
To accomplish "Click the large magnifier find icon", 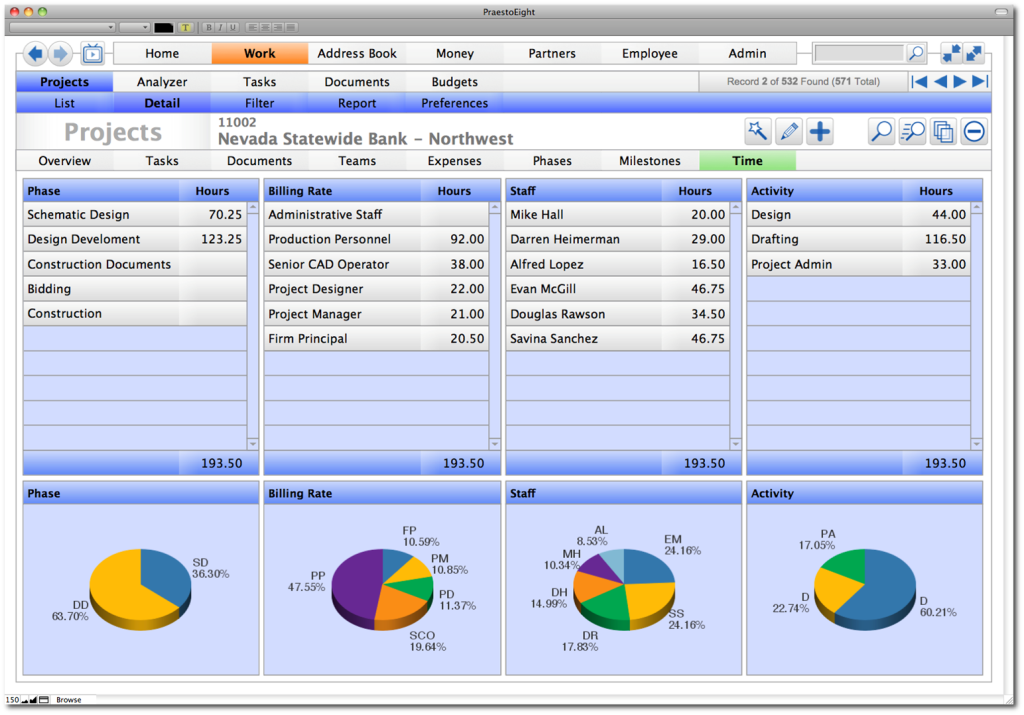I will click(881, 131).
